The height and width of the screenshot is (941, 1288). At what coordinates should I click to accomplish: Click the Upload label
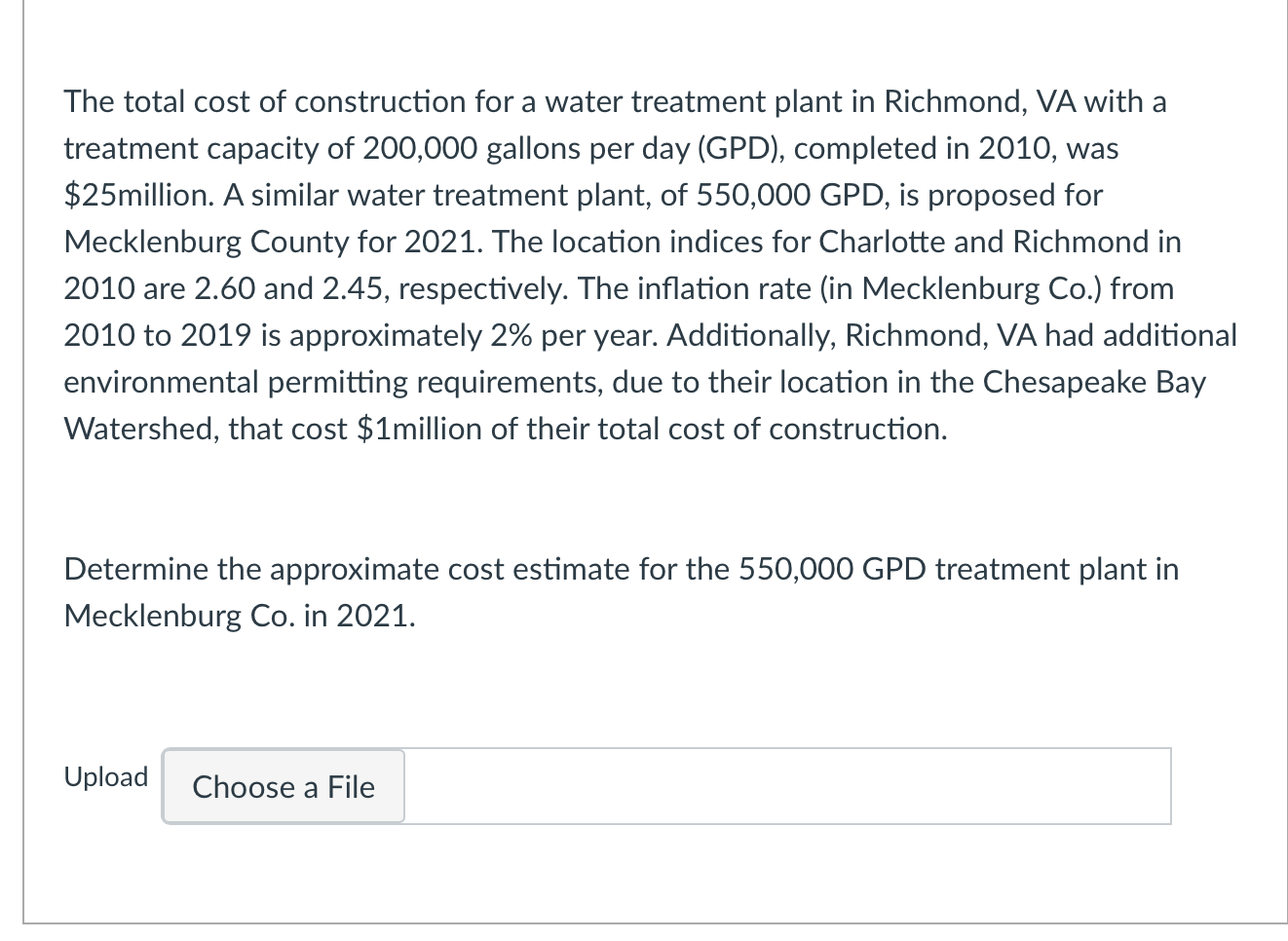tap(105, 777)
